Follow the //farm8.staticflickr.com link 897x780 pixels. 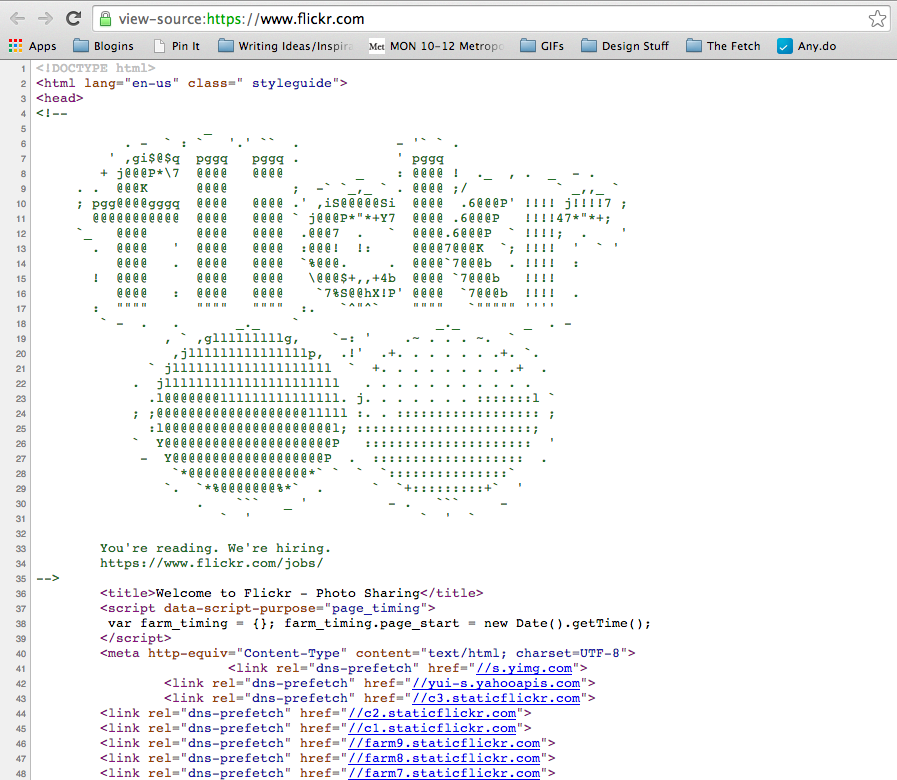click(444, 758)
